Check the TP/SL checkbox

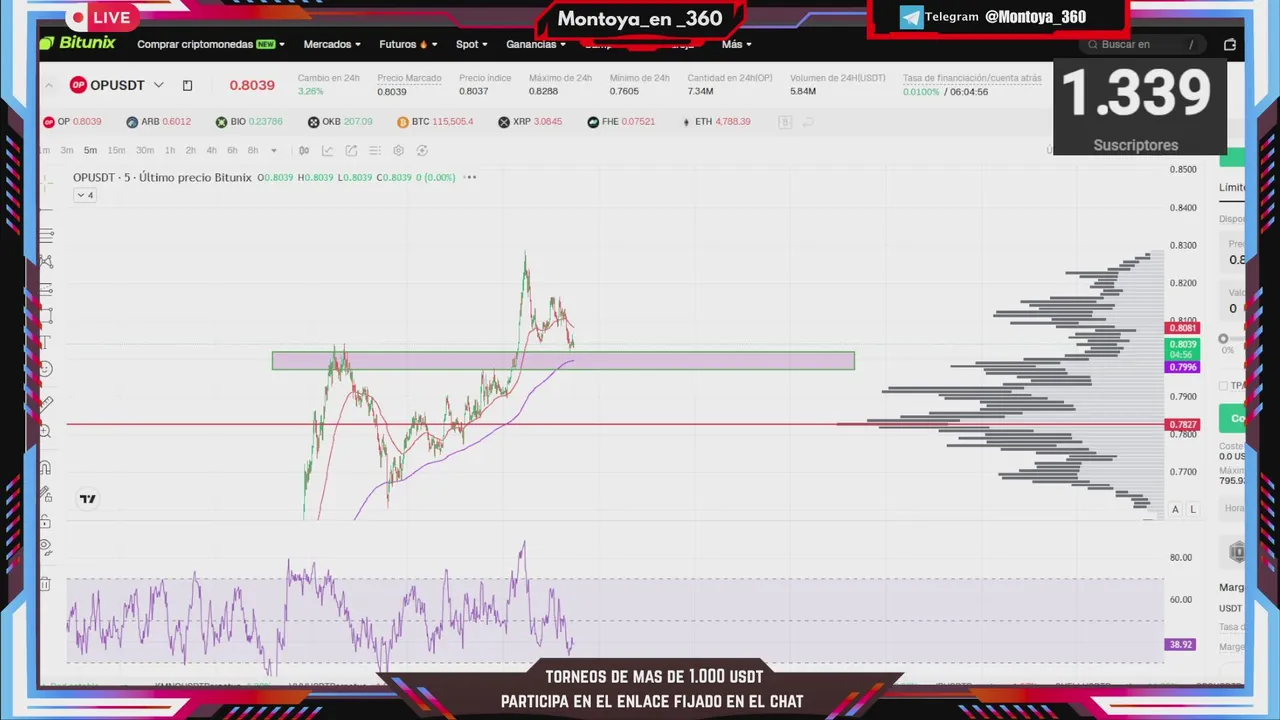1223,386
